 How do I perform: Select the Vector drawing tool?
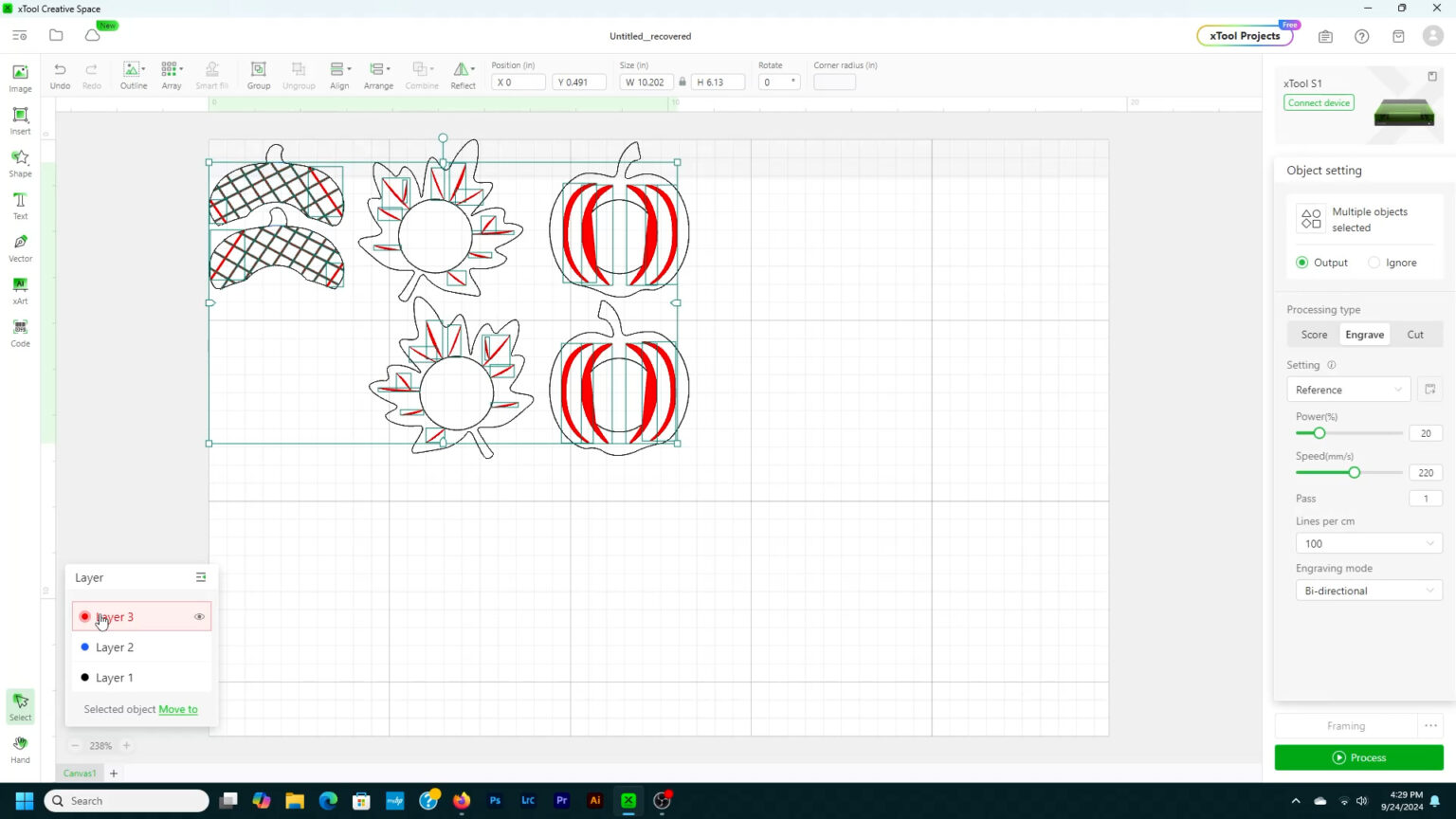20,247
